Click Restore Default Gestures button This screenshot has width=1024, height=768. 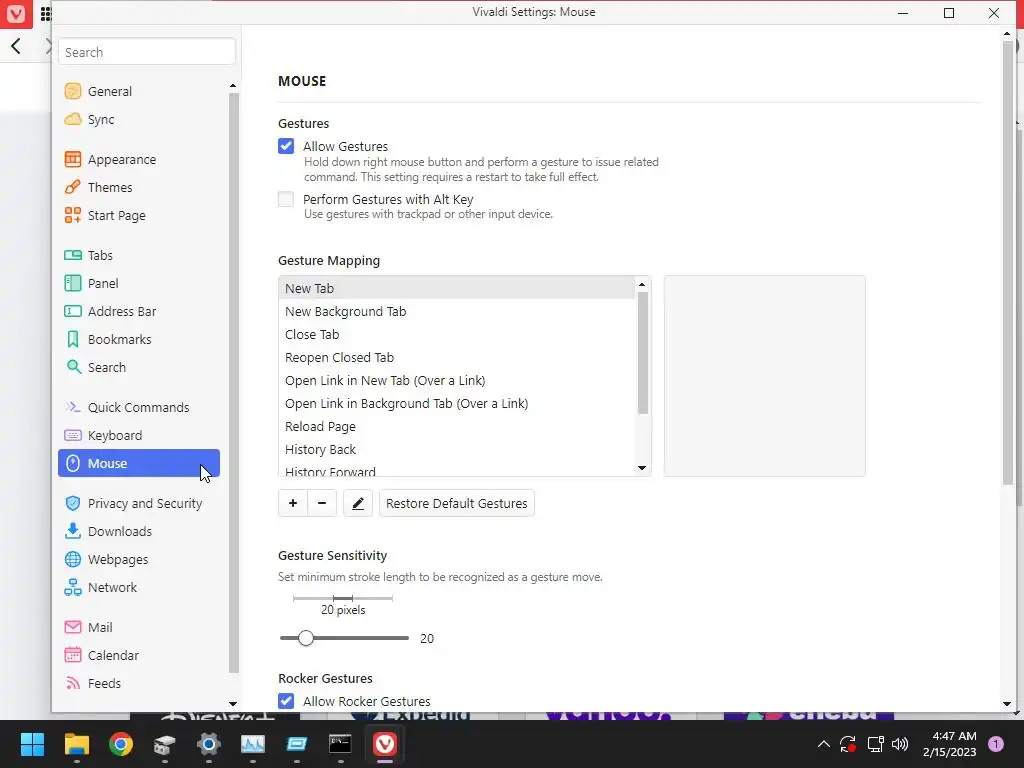(456, 504)
